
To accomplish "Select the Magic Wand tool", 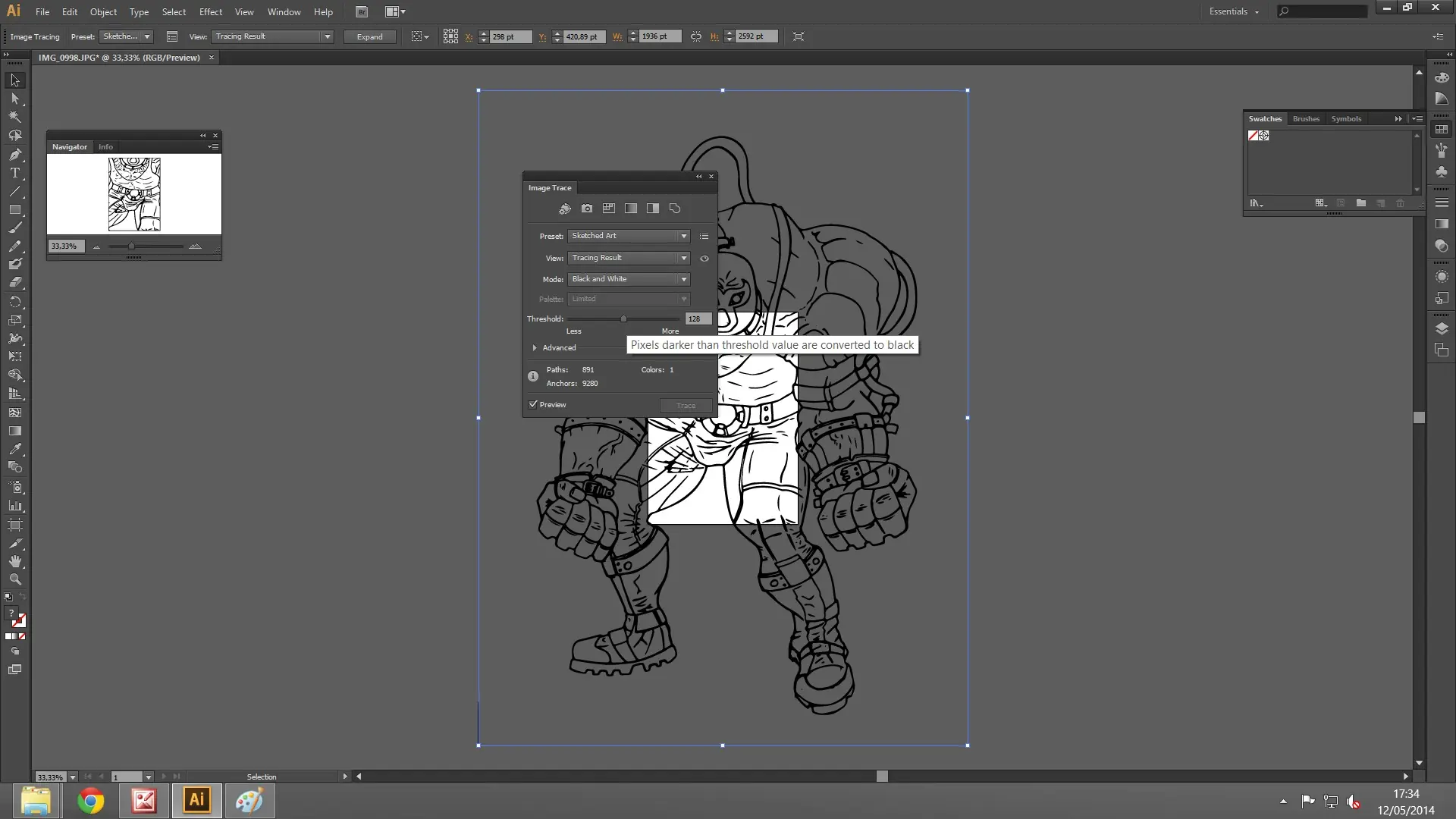I will (15, 117).
